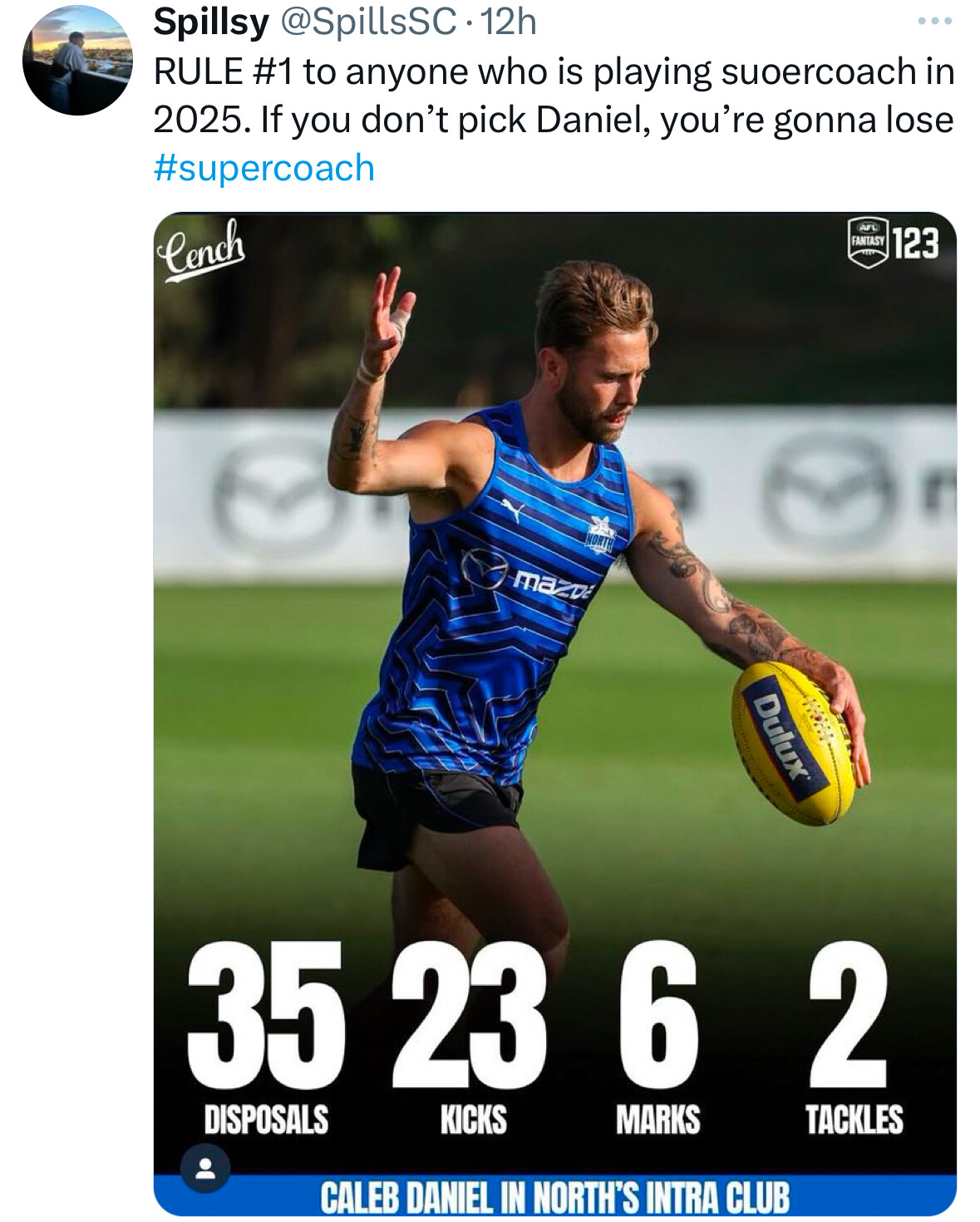Click the @SpillsSC handle
This screenshot has width=980, height=1222.
pos(367,22)
